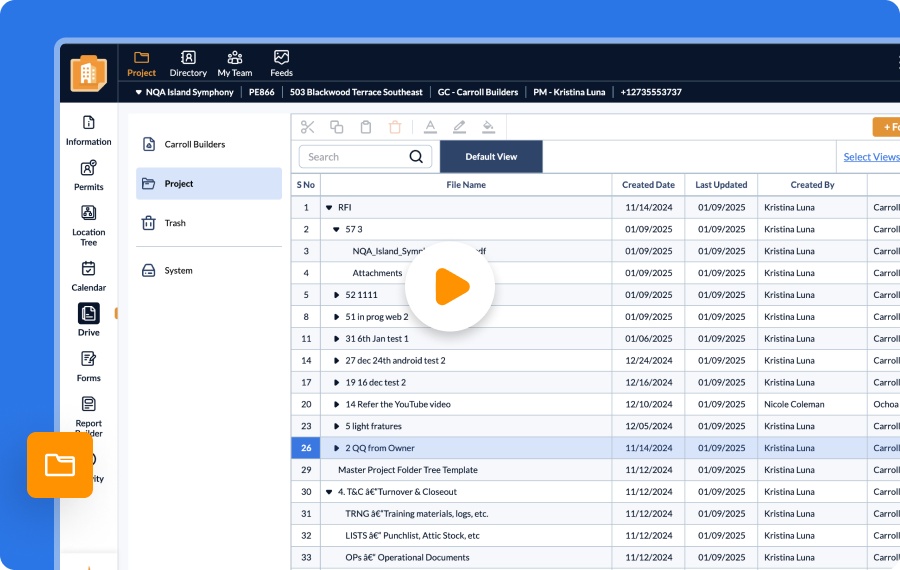Expand the 51 in prog web 2 folder
Image resolution: width=900 pixels, height=570 pixels.
(x=336, y=317)
